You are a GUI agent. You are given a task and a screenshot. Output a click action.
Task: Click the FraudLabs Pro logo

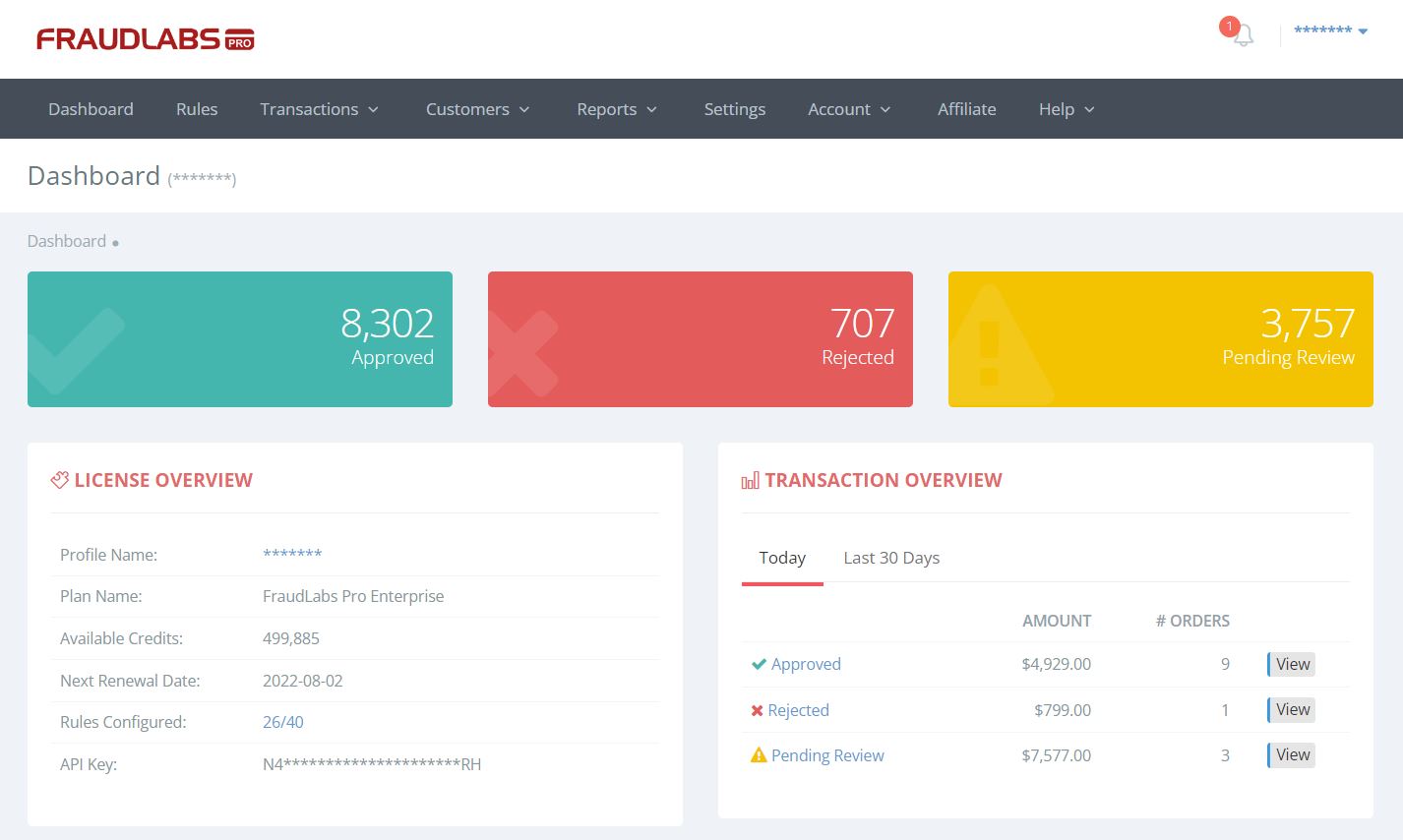point(144,38)
